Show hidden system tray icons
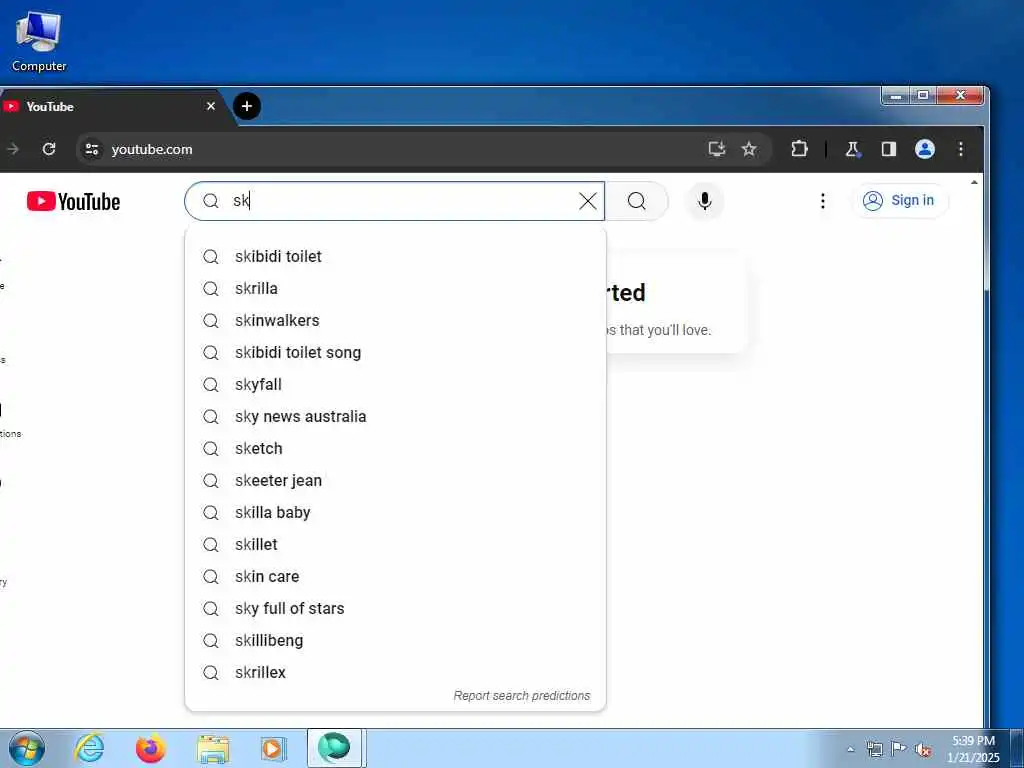Viewport: 1024px width, 768px height. [850, 750]
